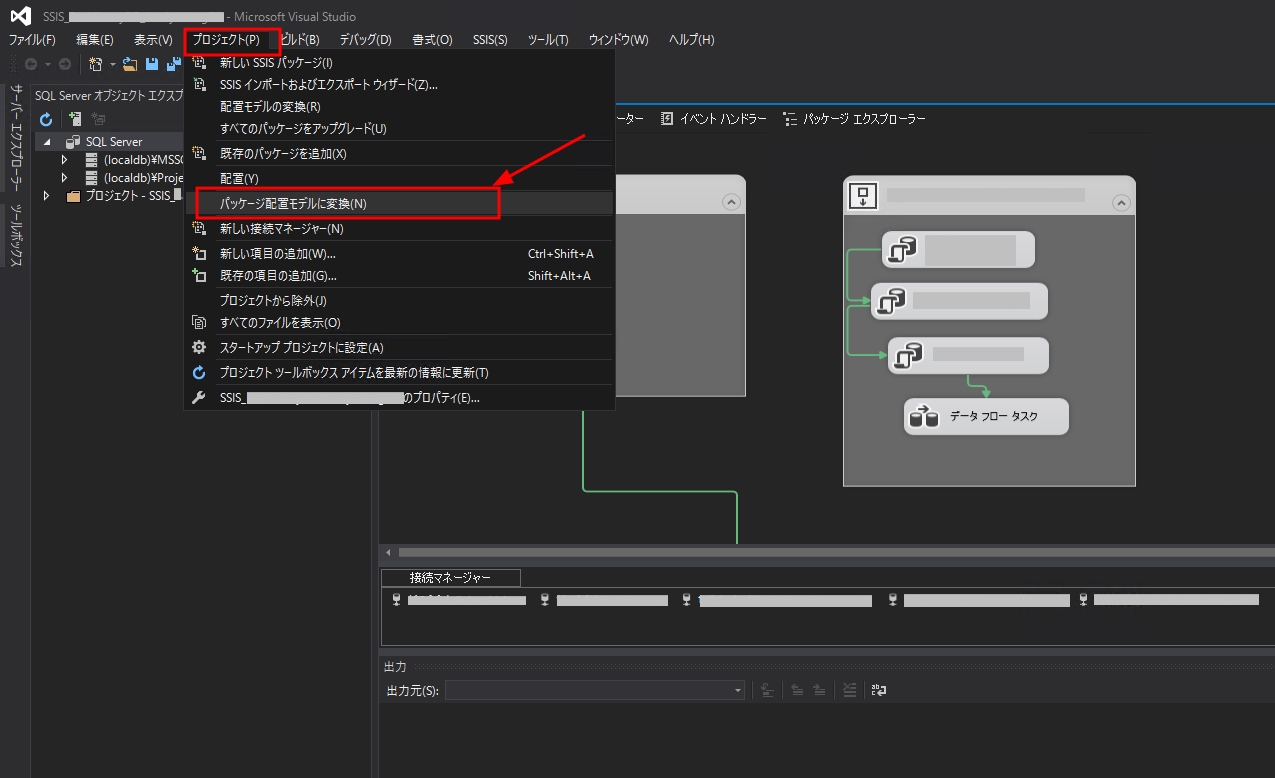The image size is (1275, 778).
Task: Choose すべてのパッケージをアップグレード(U)
Action: (399, 129)
